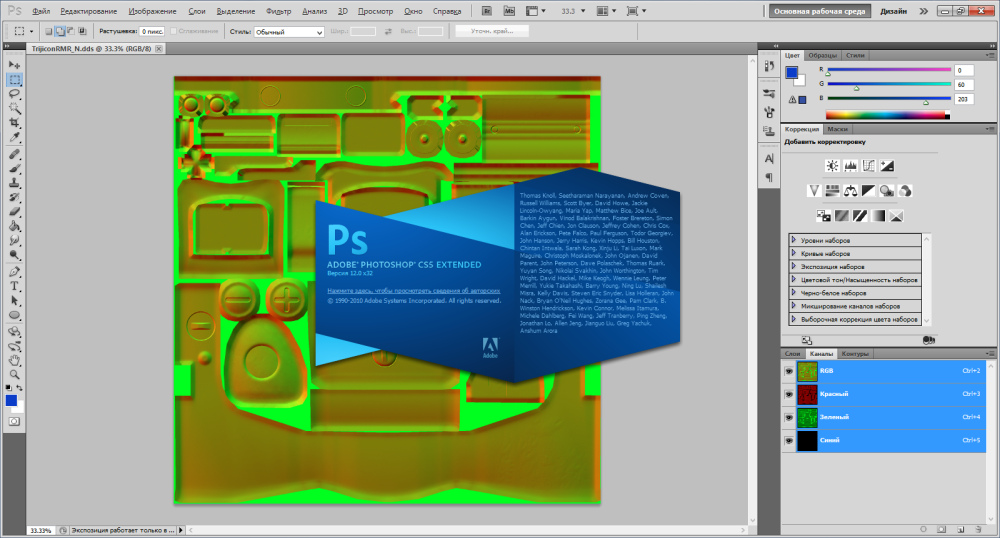Add an Exposure adjustment
Image resolution: width=1000 pixels, height=538 pixels.
(x=887, y=166)
